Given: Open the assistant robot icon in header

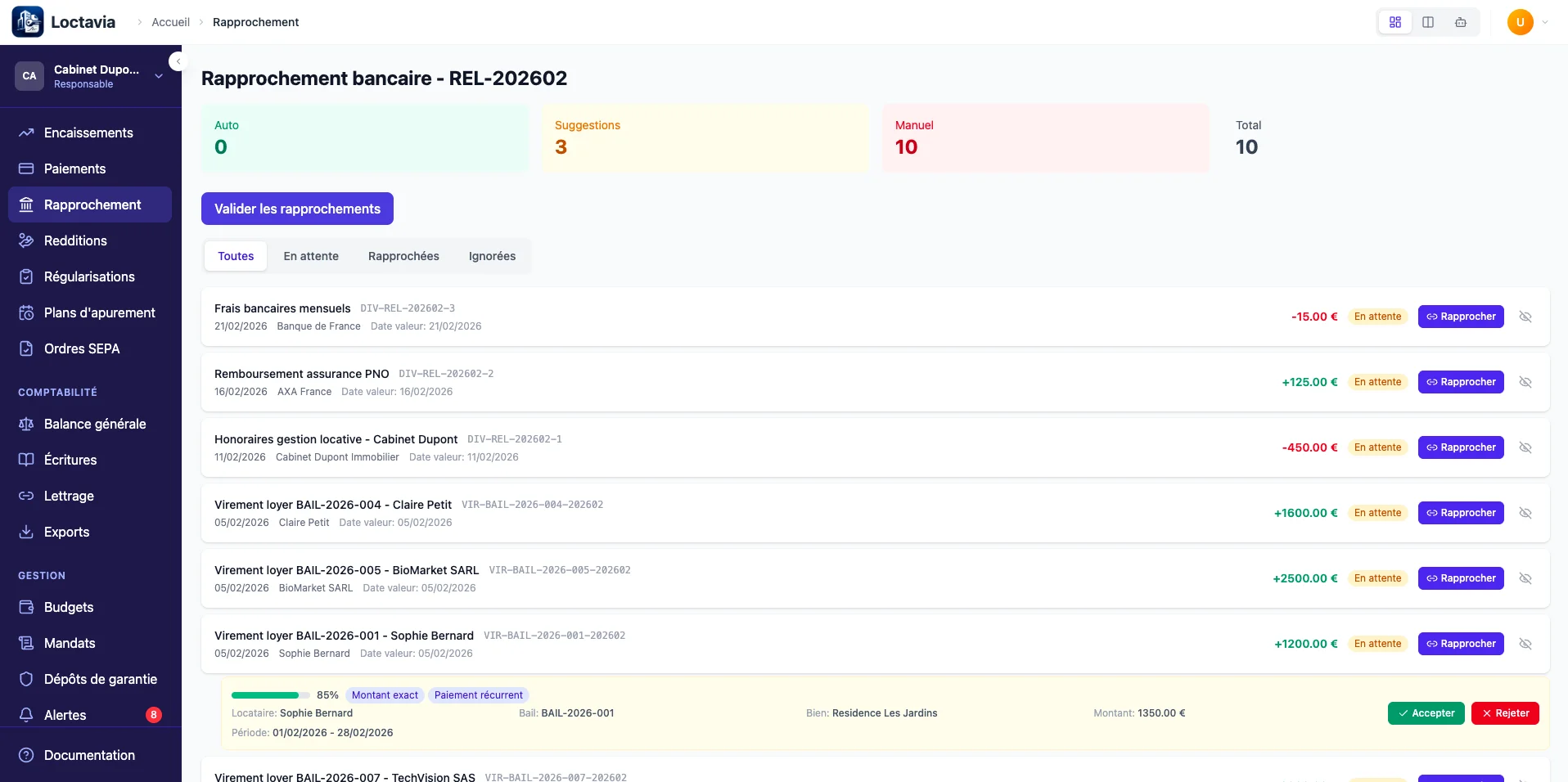Looking at the screenshot, I should click(1461, 22).
